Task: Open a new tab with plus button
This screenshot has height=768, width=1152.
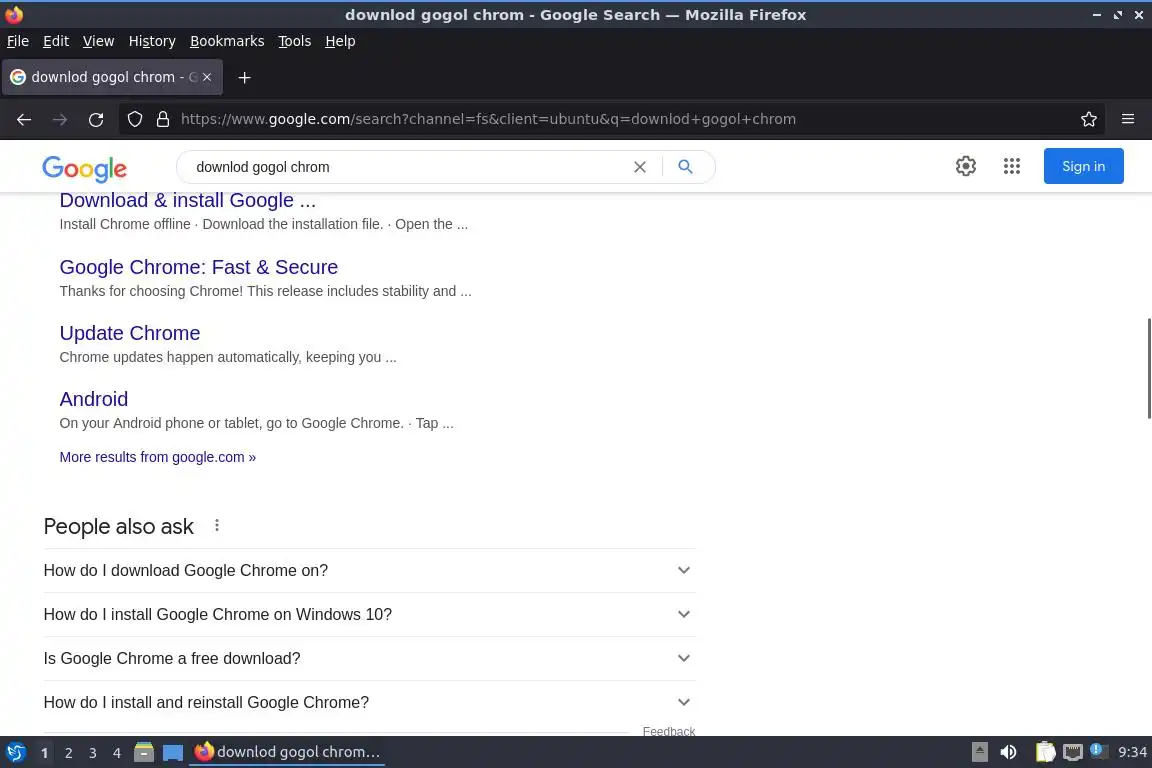Action: click(245, 77)
